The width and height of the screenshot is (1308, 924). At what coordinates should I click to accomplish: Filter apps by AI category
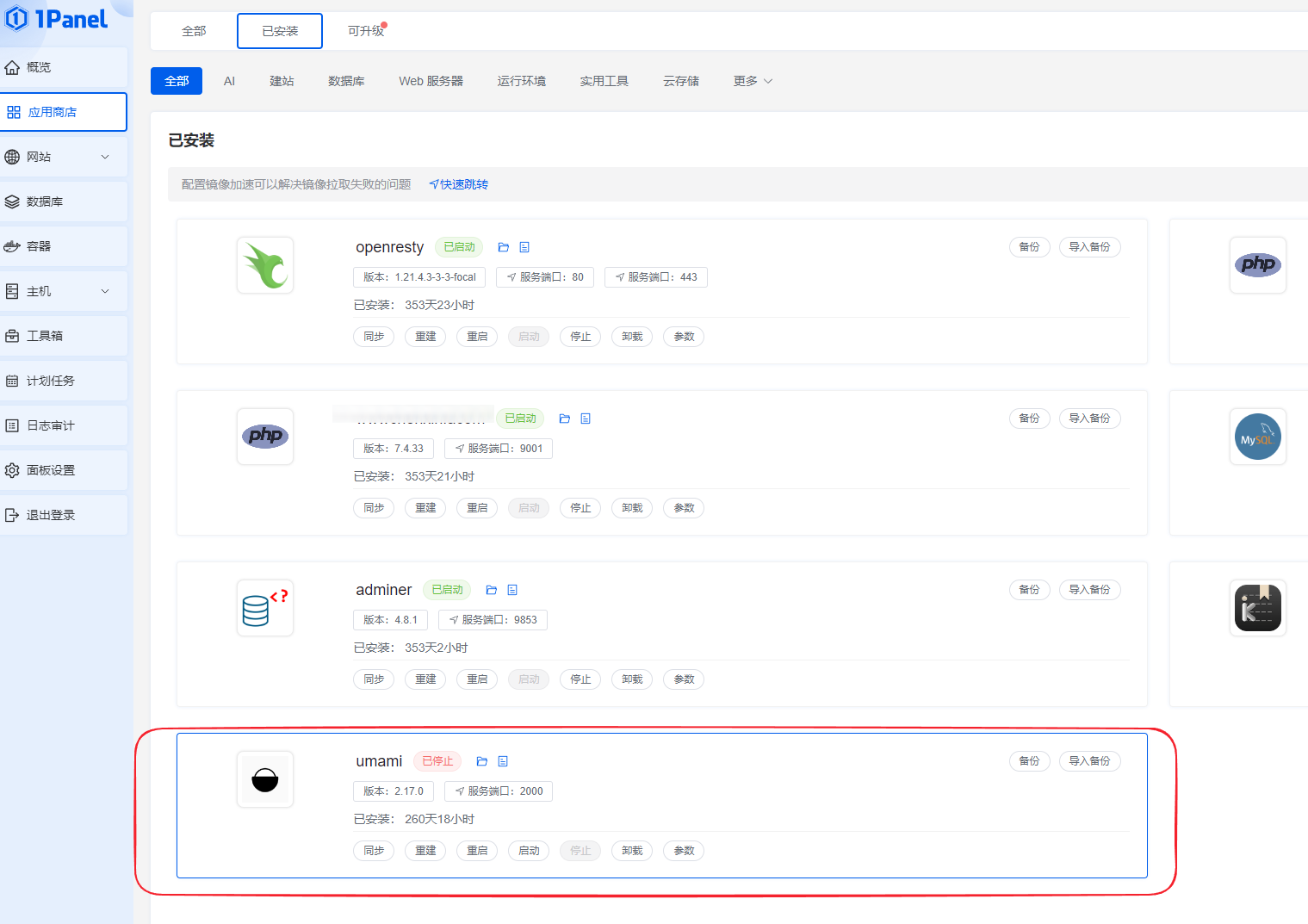[x=229, y=81]
